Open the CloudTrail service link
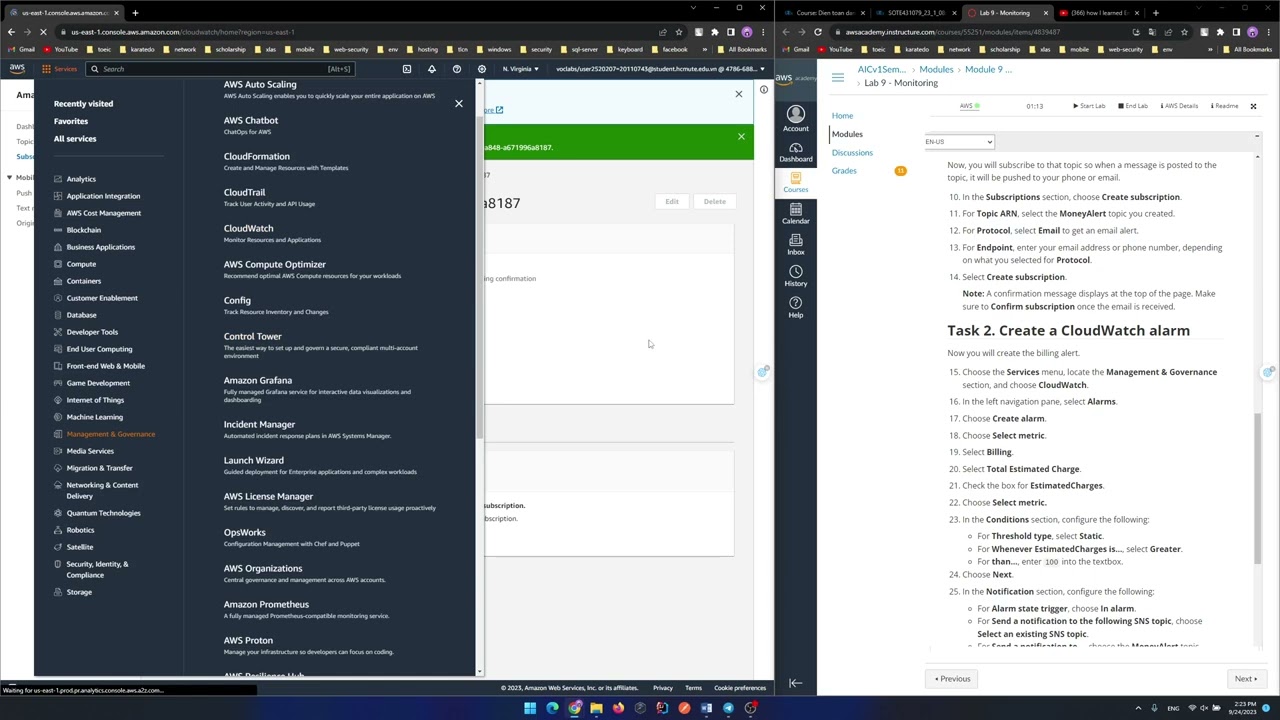The image size is (1280, 720). (244, 192)
